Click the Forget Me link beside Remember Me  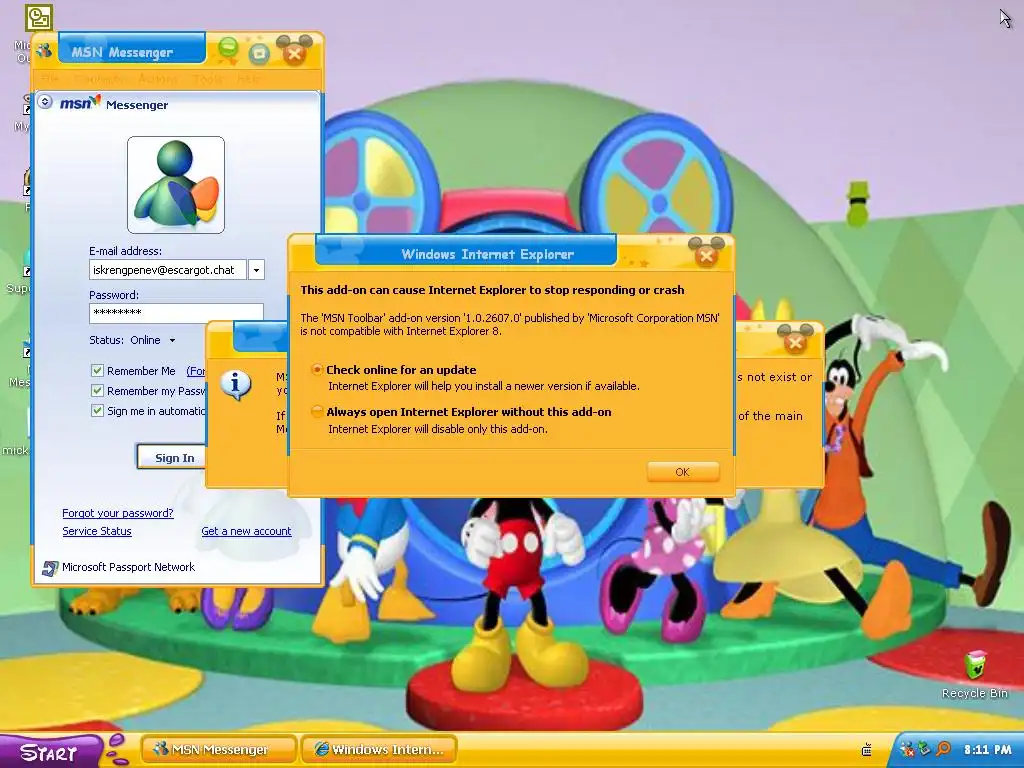click(x=196, y=371)
